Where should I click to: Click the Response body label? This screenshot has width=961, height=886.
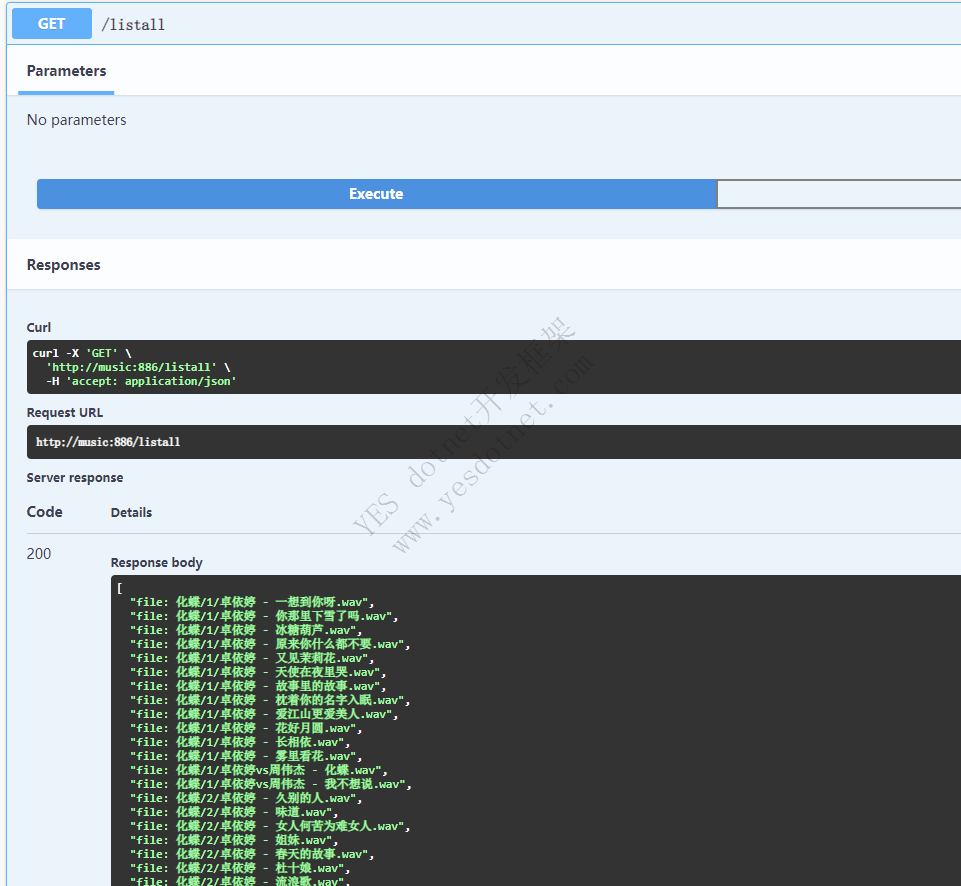[156, 562]
